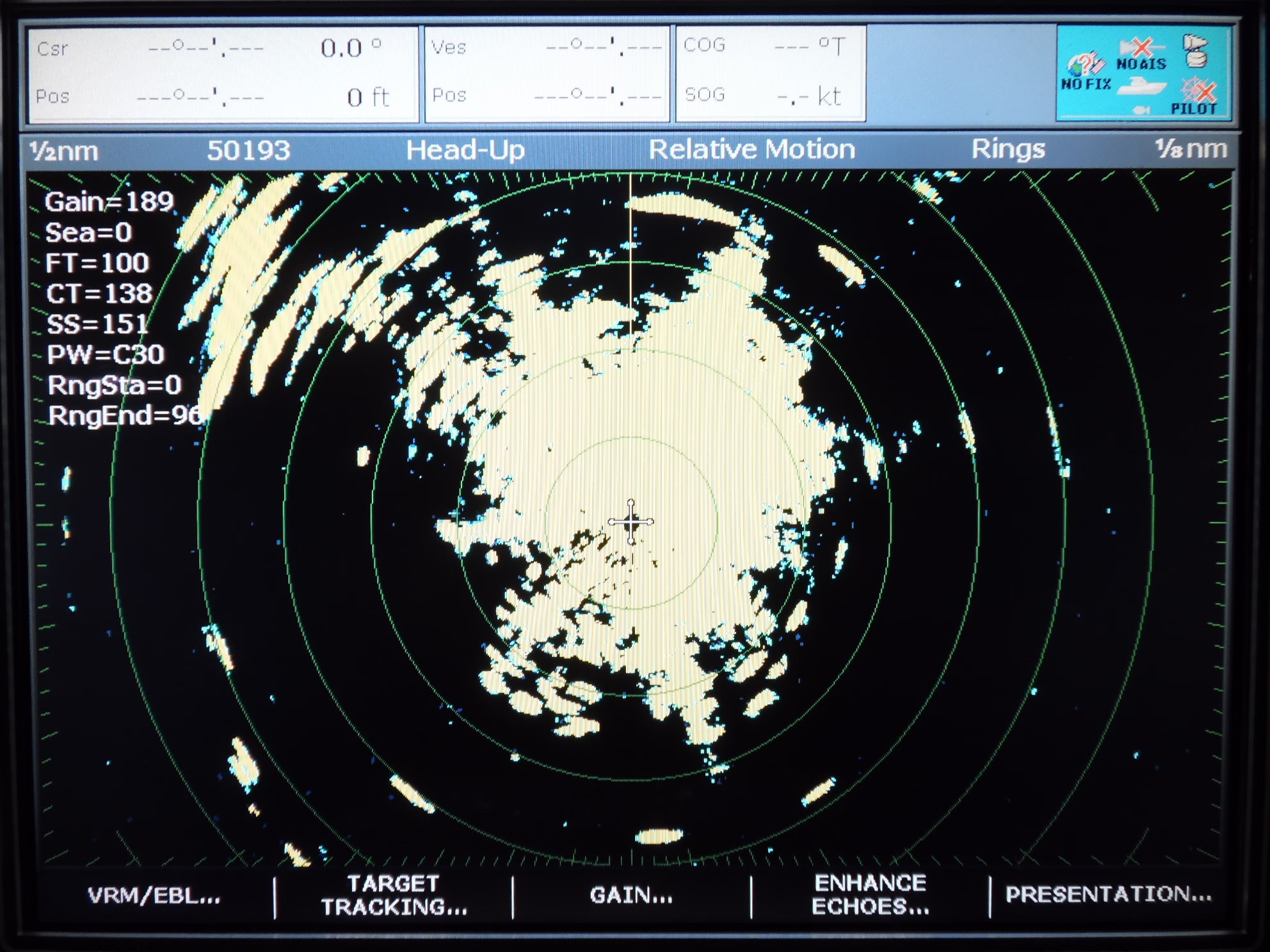1270x952 pixels.
Task: Click the Head-Up orientation label
Action: pyautogui.click(x=465, y=150)
